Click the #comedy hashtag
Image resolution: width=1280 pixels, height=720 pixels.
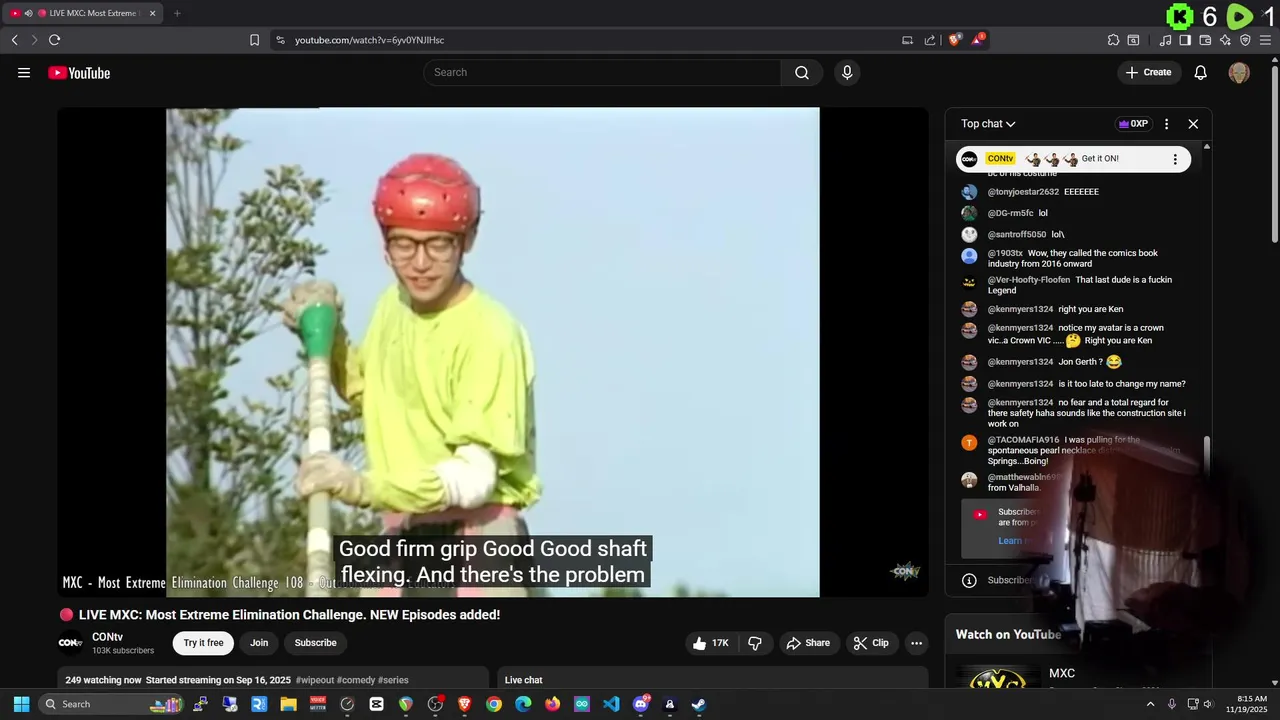coord(355,680)
